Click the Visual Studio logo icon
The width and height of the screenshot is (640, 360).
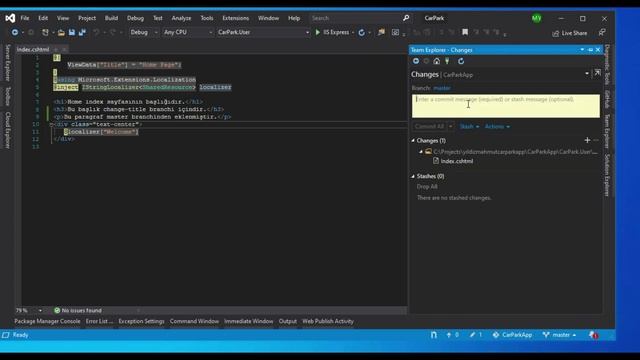pos(10,18)
